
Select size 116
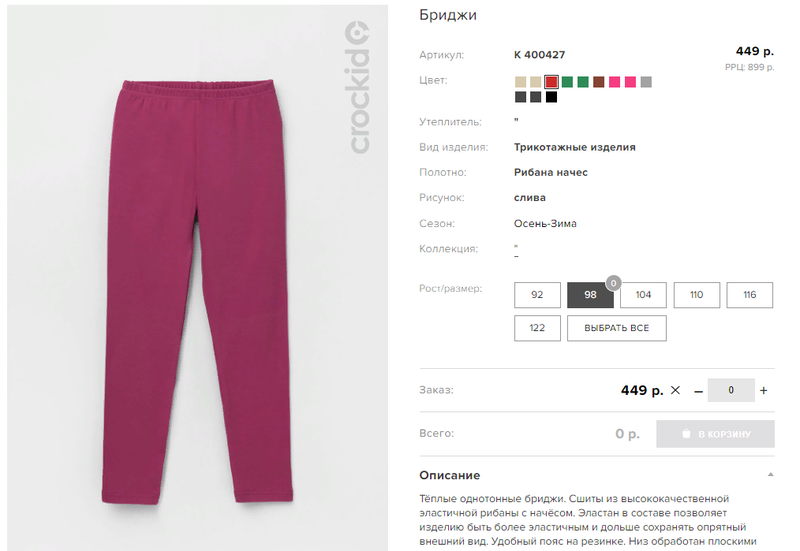point(749,295)
